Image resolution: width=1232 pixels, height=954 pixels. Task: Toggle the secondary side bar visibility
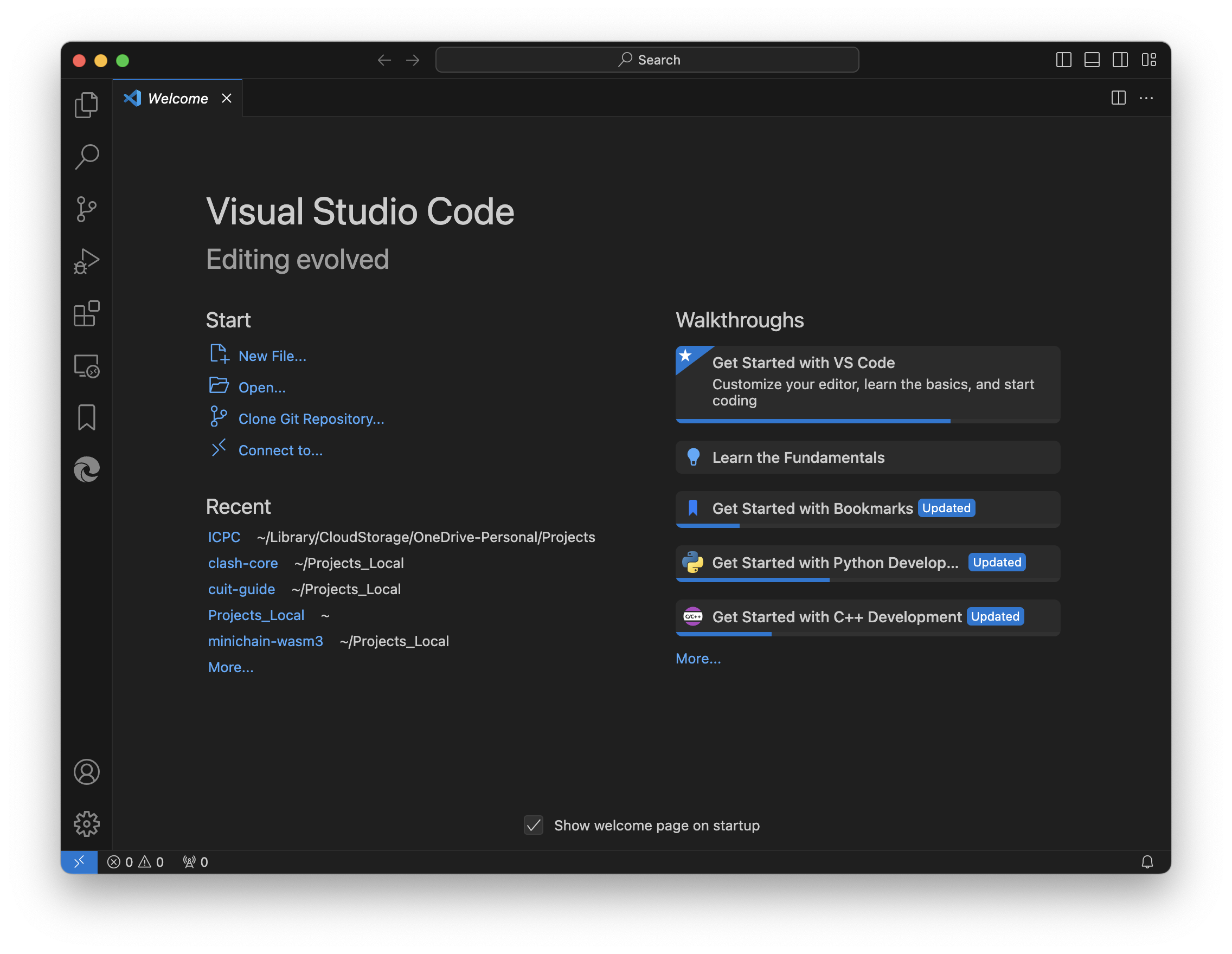1120,60
